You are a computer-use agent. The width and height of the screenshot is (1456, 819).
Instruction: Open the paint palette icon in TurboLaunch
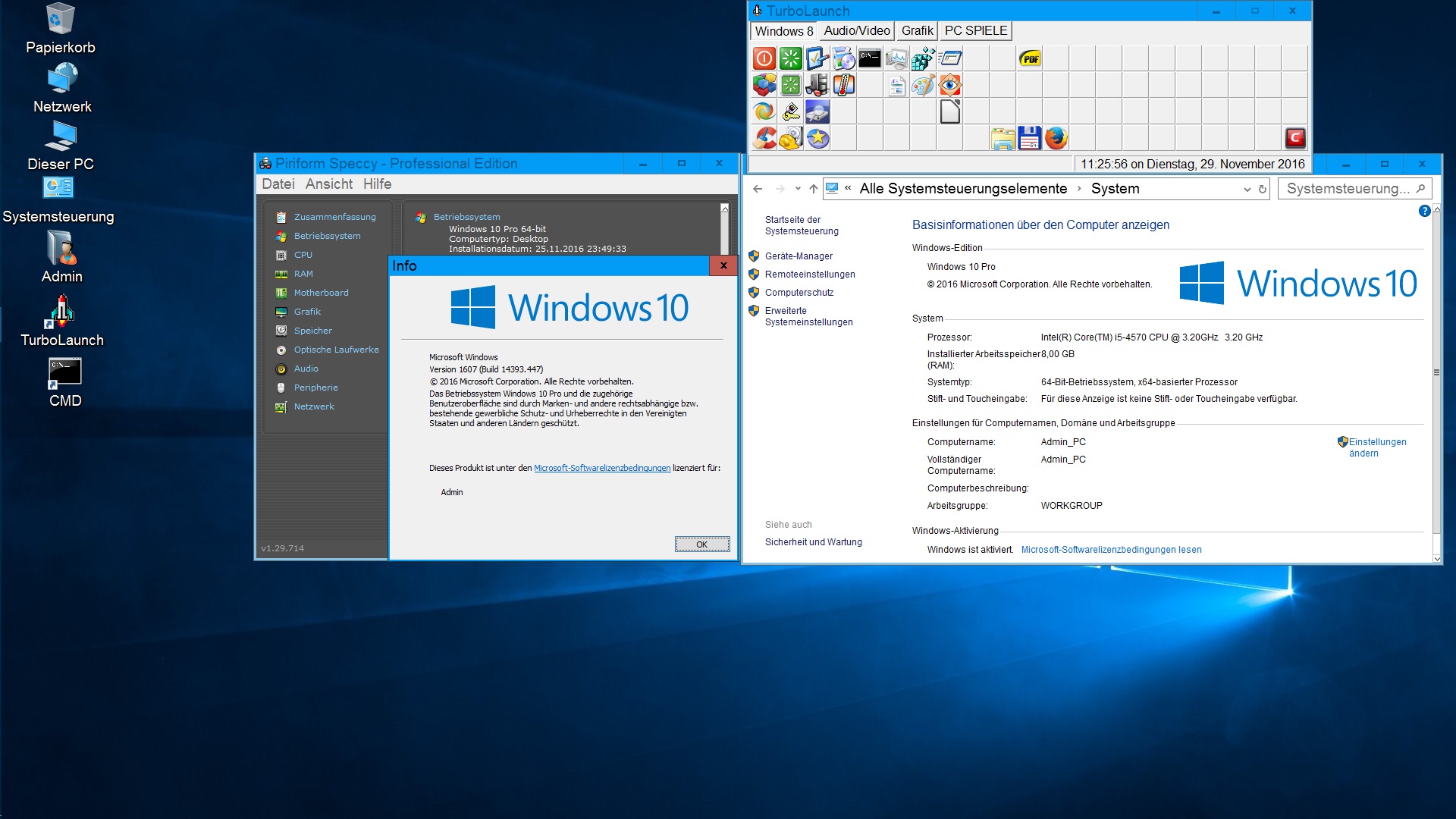(923, 85)
